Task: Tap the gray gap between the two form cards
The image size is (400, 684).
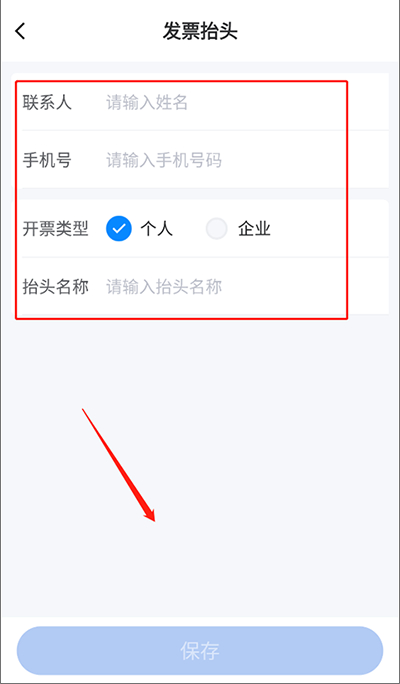Action: tap(200, 194)
